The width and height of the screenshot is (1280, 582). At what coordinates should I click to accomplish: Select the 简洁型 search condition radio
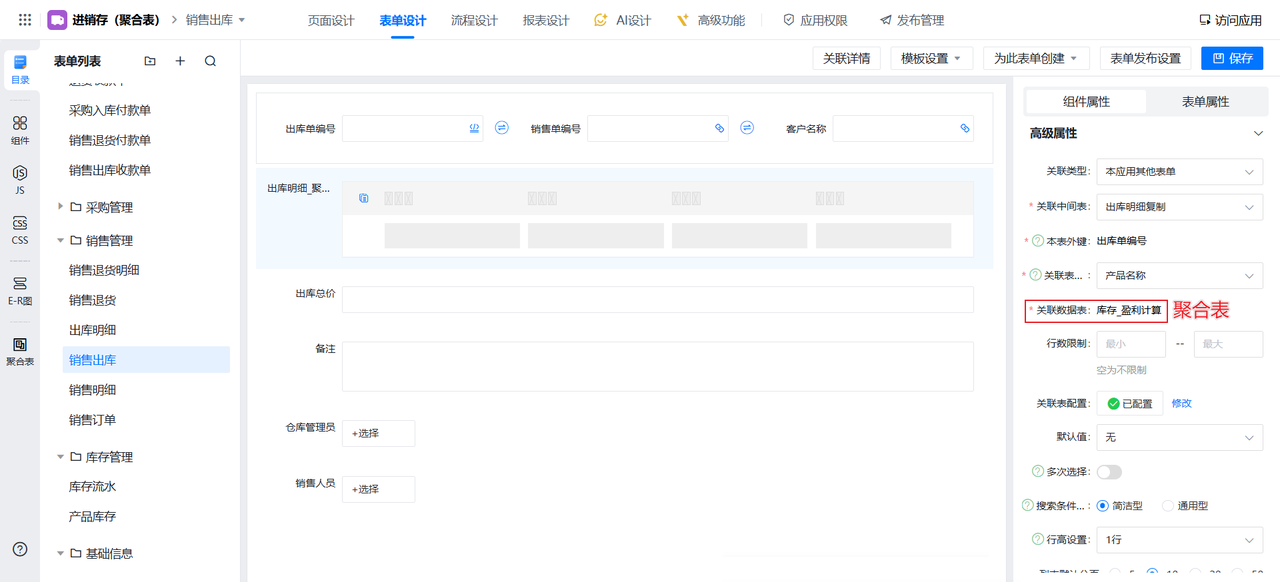1103,506
